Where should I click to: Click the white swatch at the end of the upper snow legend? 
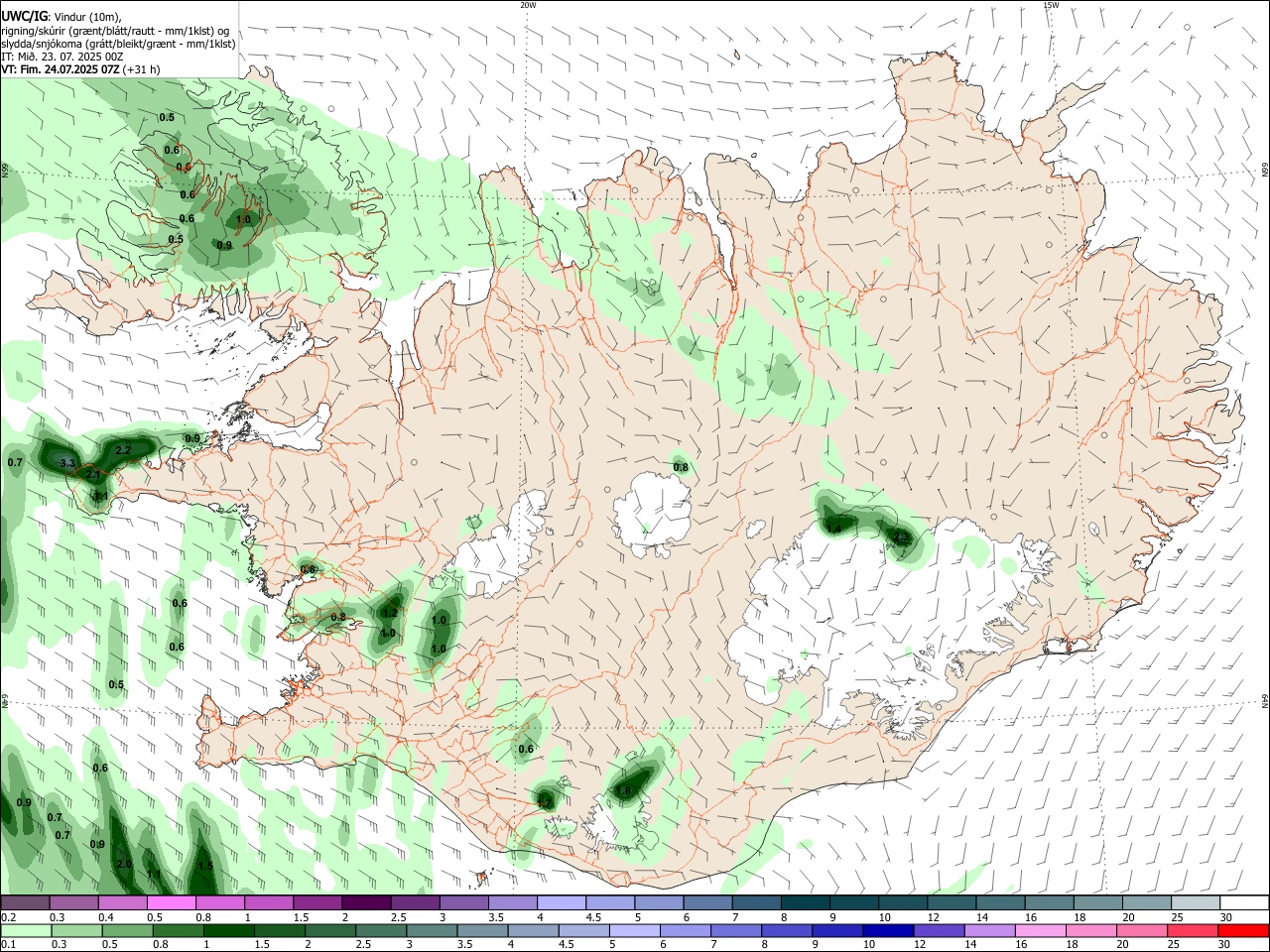pos(1243,902)
